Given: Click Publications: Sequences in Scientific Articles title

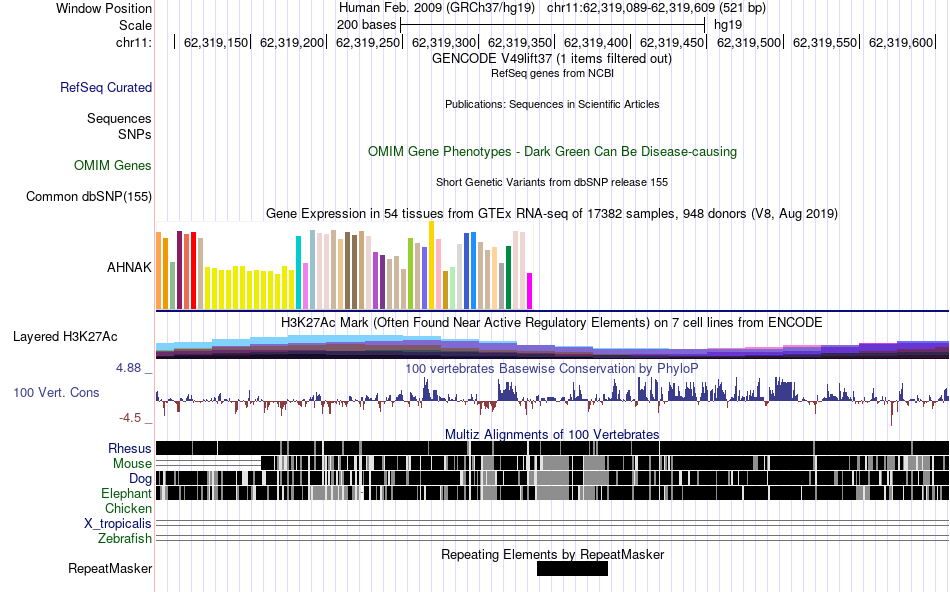Looking at the screenshot, I should [x=552, y=104].
